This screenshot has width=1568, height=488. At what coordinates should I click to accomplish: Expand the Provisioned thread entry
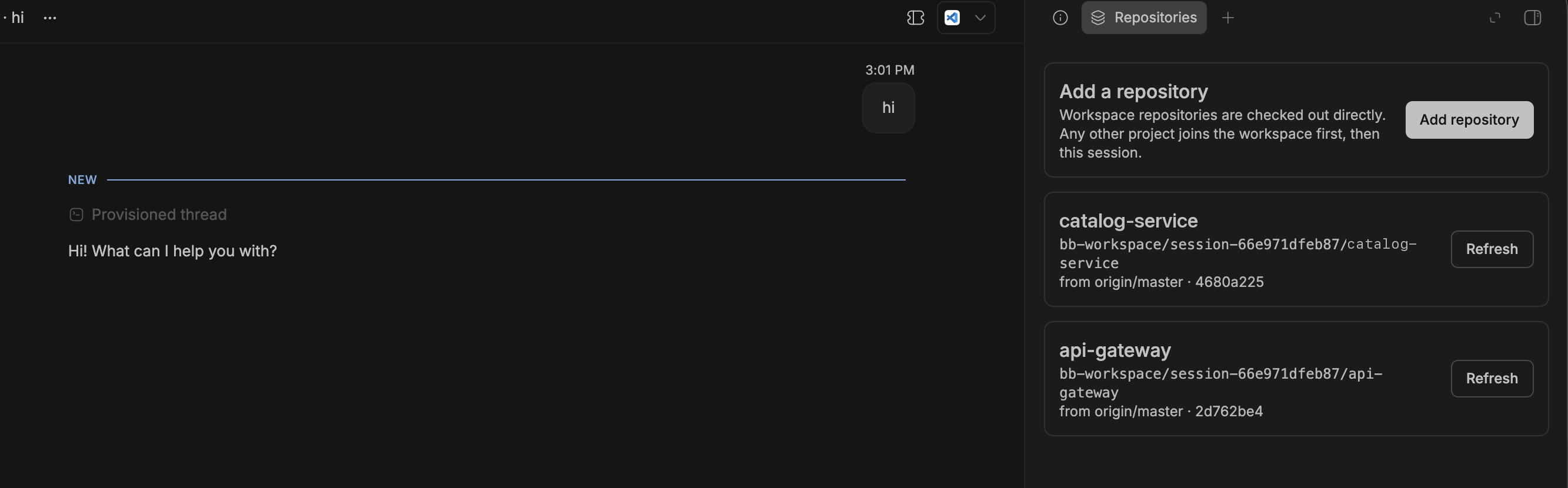[147, 215]
